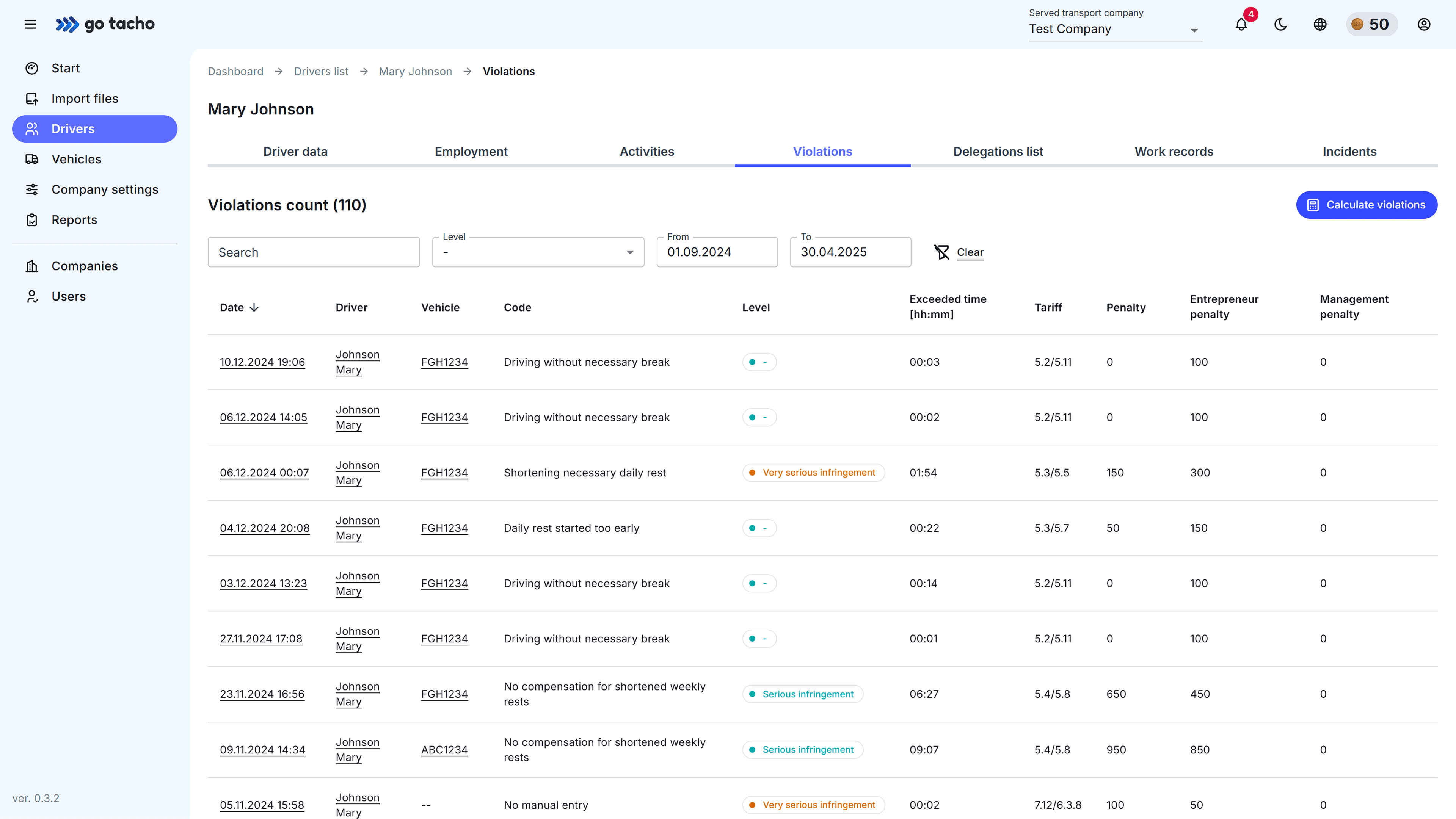The height and width of the screenshot is (819, 1456).
Task: Click the Drivers people icon
Action: (32, 129)
